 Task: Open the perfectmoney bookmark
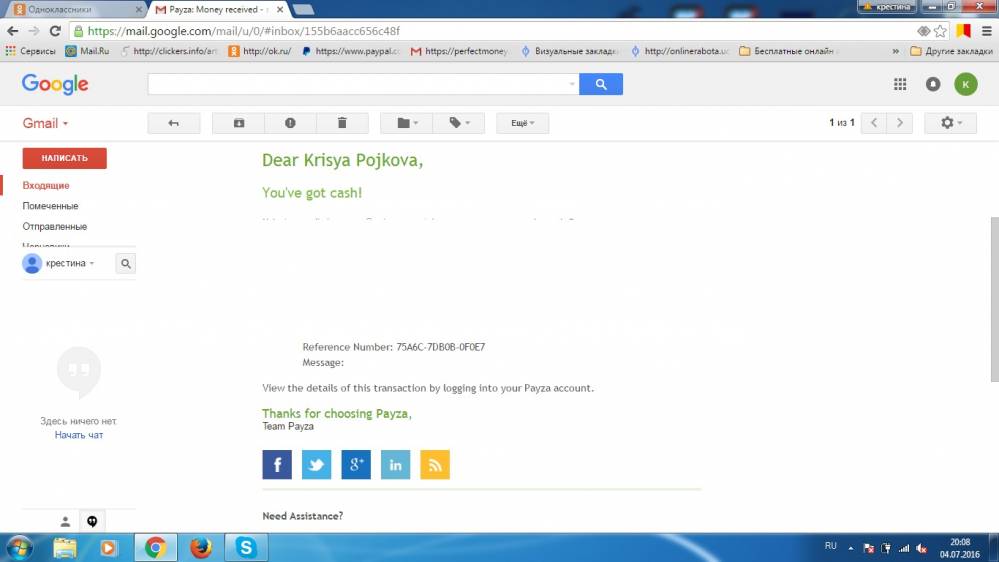[459, 51]
